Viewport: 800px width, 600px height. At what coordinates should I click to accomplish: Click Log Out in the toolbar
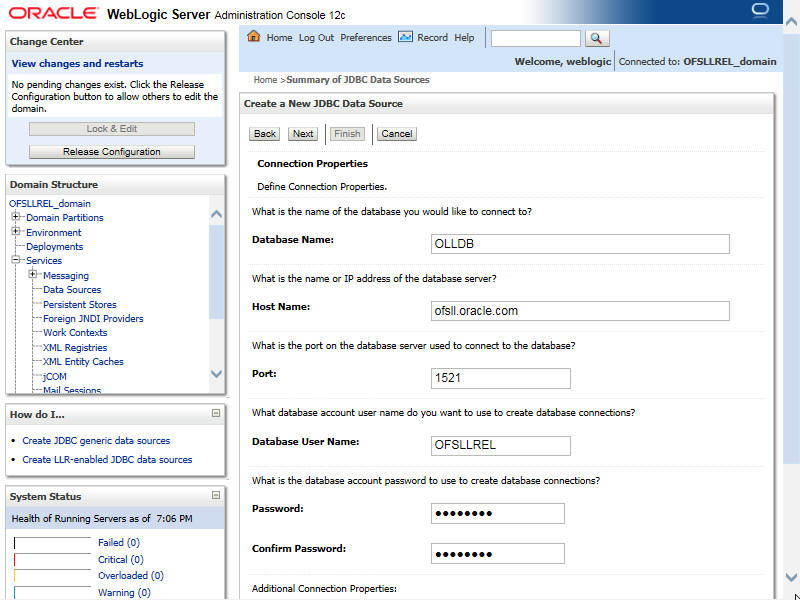tap(316, 38)
